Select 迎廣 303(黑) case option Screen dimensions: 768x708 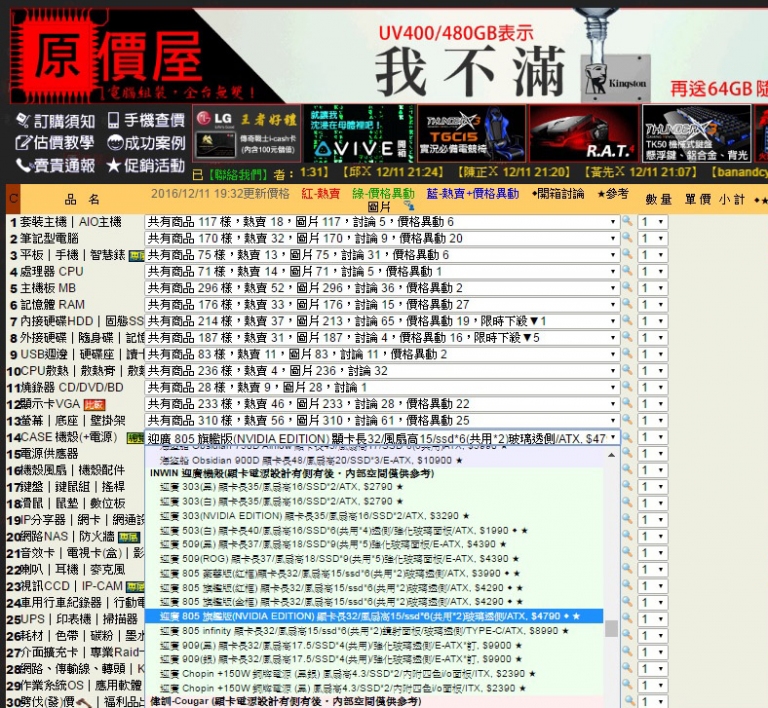point(374,487)
